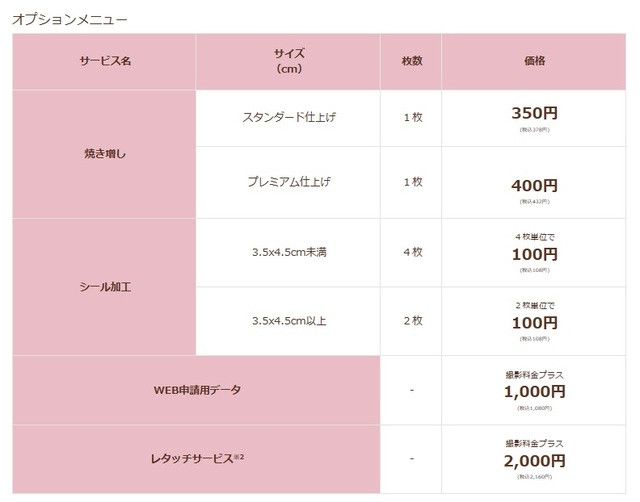This screenshot has width=640, height=502.
Task: Click the 3.5x4.5cm未満 size cell
Action: [x=288, y=252]
